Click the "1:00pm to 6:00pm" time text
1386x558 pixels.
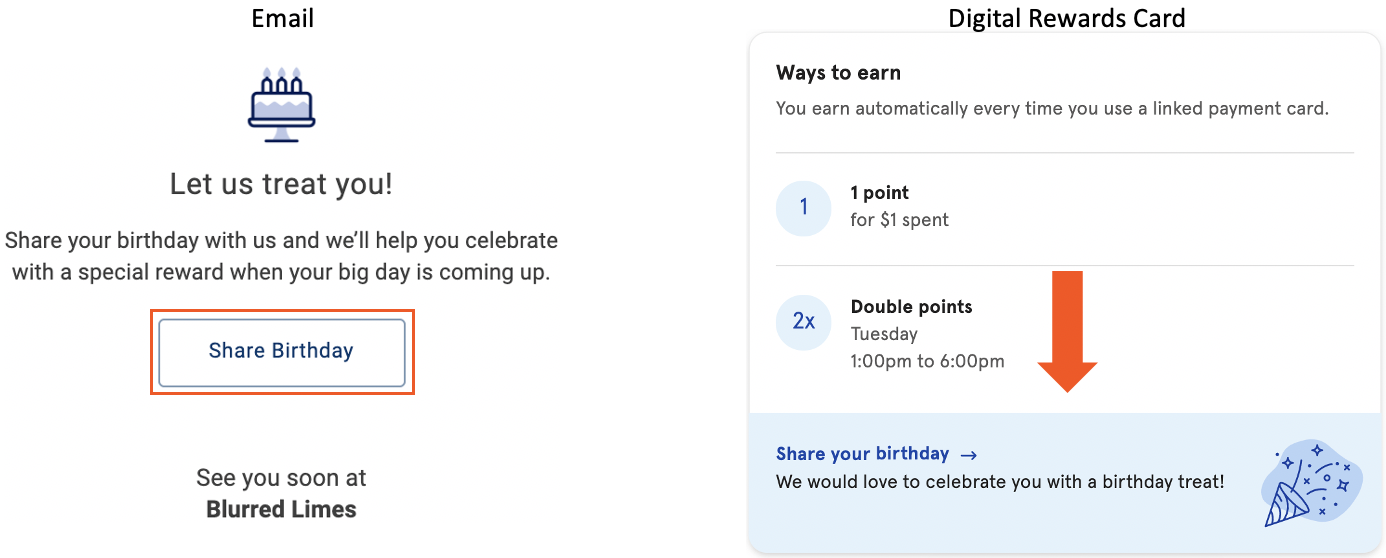click(927, 361)
